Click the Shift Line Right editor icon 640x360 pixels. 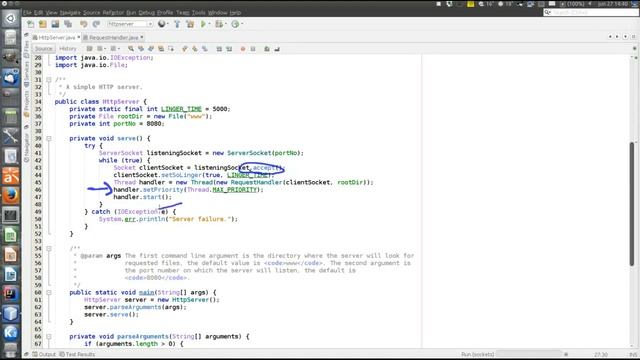(x=229, y=49)
